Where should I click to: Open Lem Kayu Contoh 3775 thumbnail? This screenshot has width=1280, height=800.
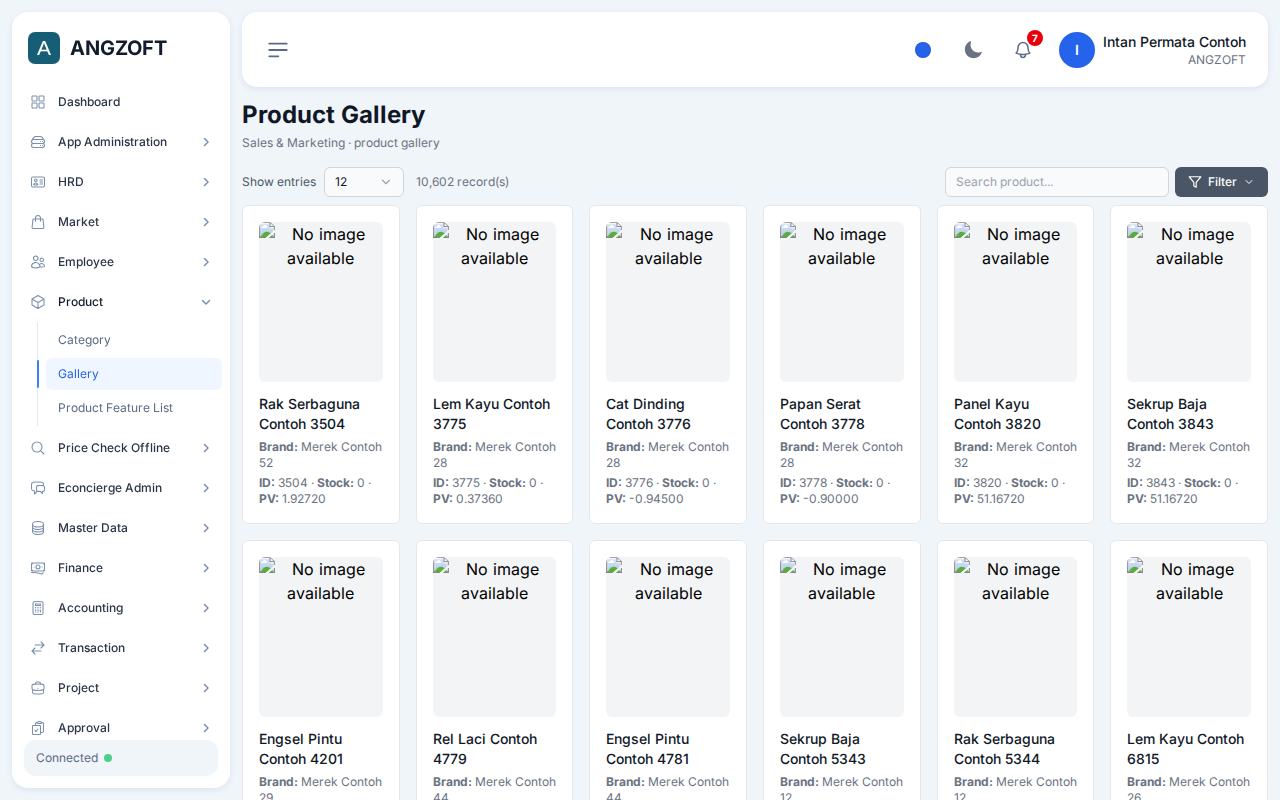[x=494, y=302]
